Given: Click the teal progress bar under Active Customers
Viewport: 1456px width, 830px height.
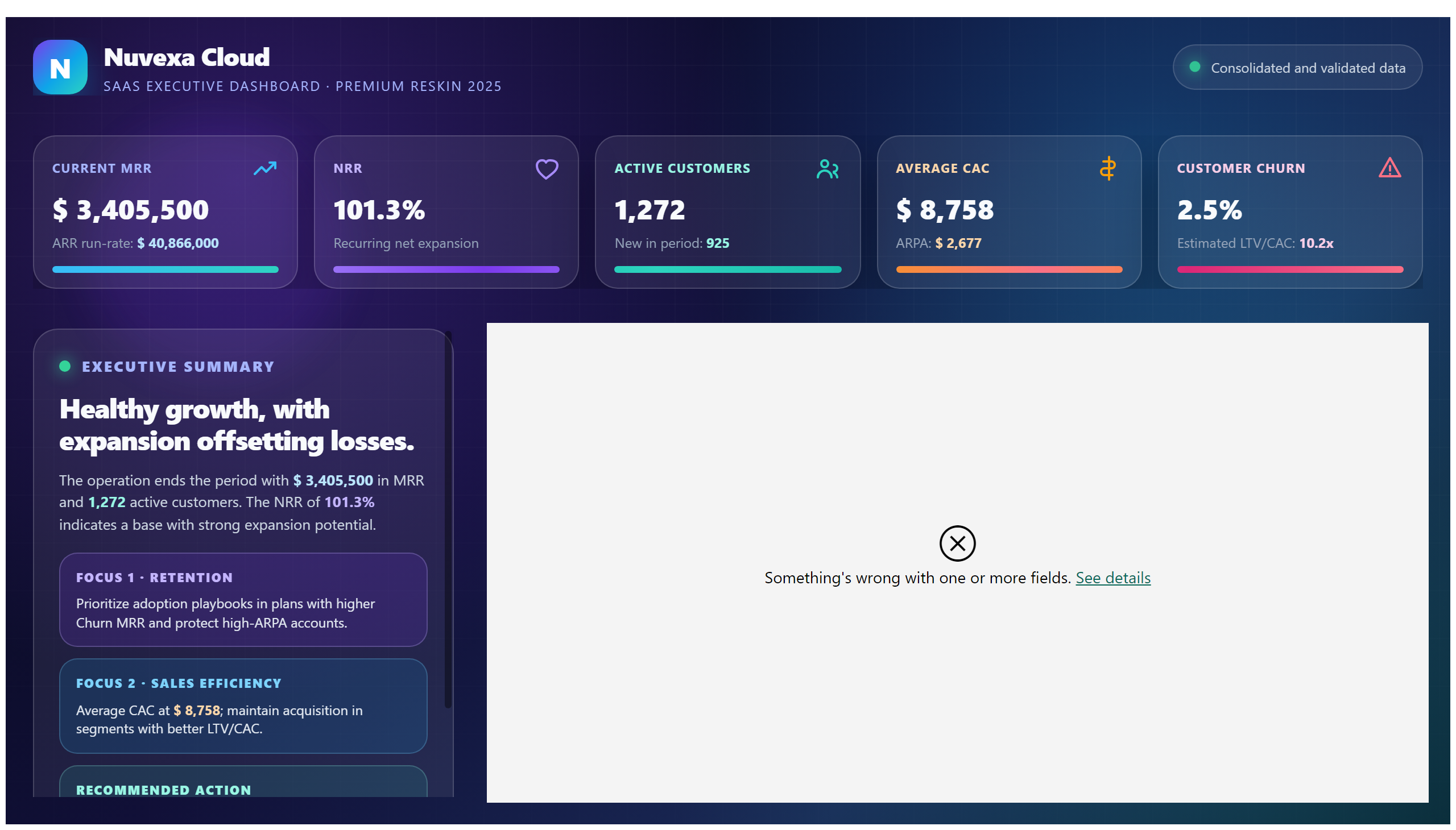Looking at the screenshot, I should 727,269.
